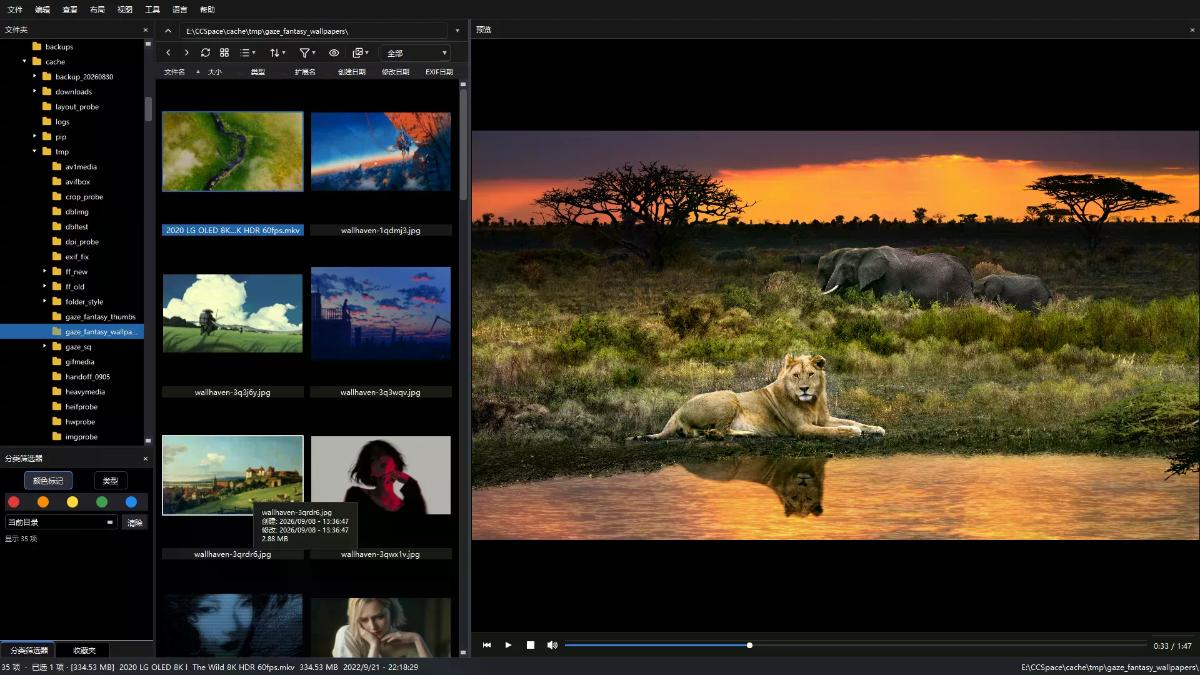Filter by the red color label
The image size is (1200, 675).
pyautogui.click(x=14, y=502)
